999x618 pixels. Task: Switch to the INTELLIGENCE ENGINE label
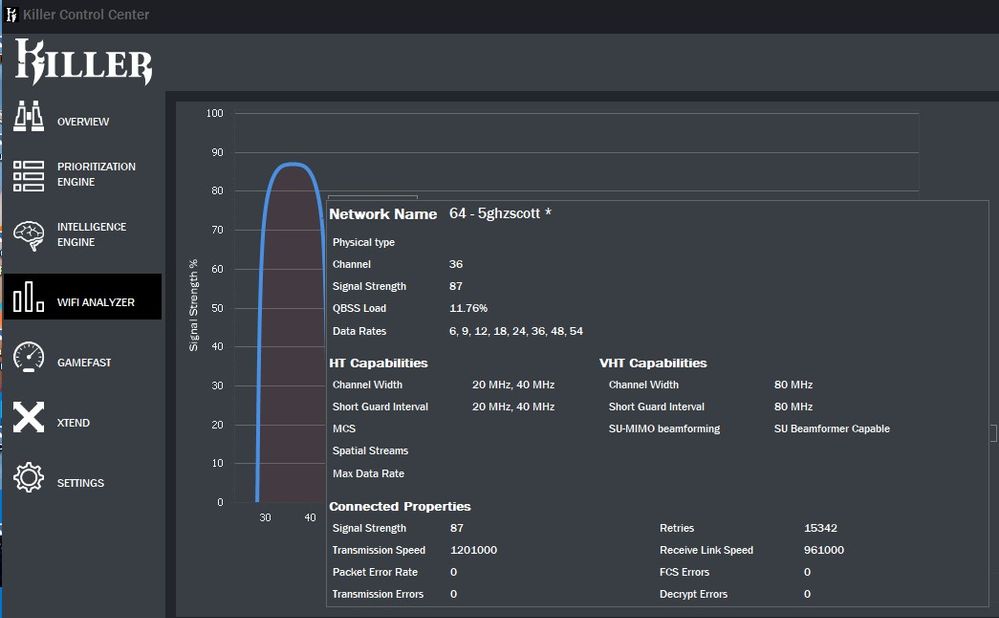click(91, 235)
